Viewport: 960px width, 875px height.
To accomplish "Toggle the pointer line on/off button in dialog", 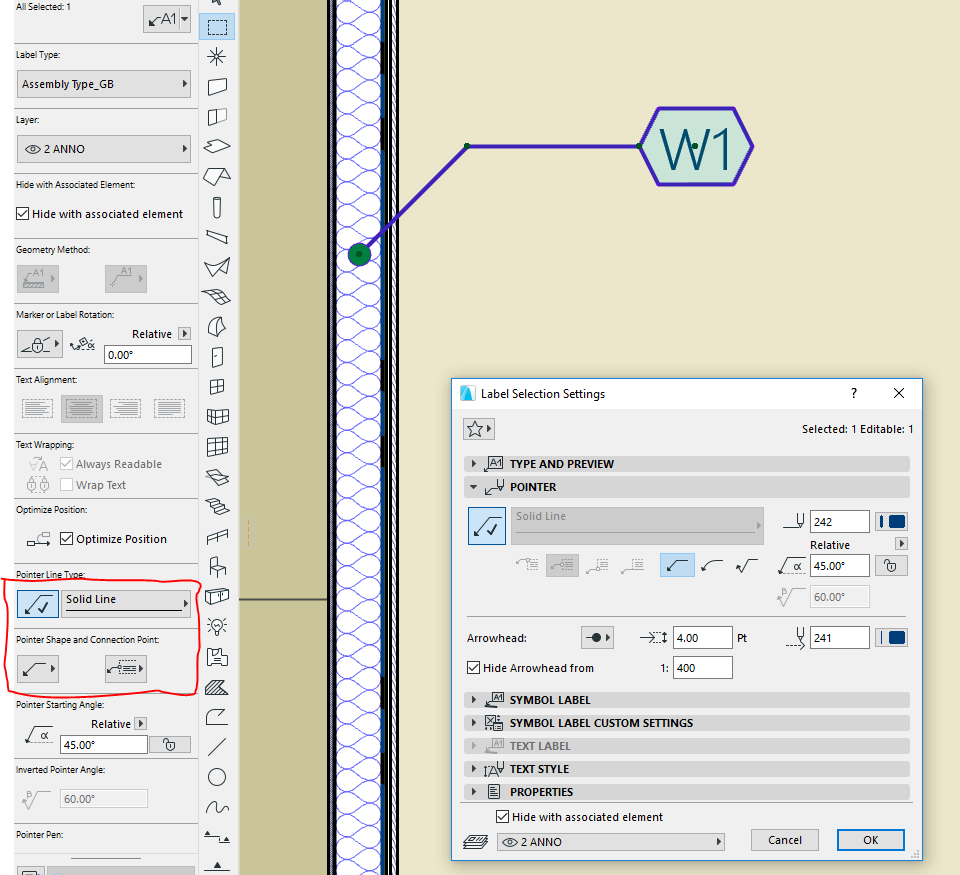I will coord(487,526).
